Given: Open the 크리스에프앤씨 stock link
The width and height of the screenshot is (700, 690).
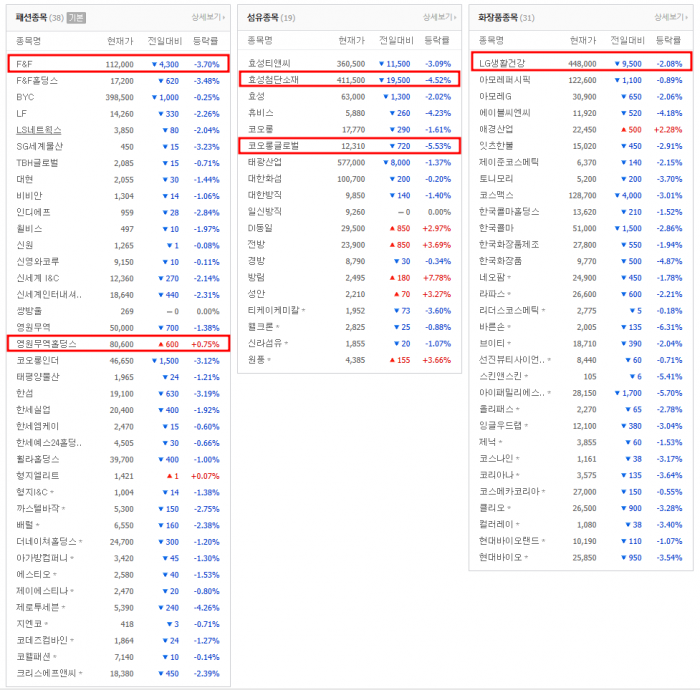Looking at the screenshot, I should (x=46, y=673).
